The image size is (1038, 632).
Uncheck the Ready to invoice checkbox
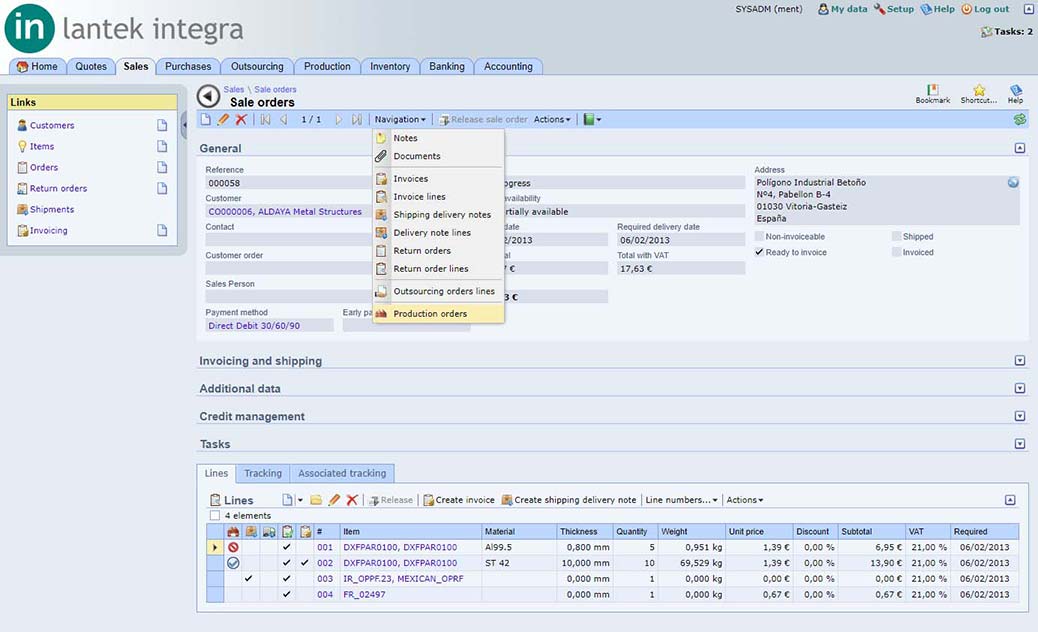click(x=759, y=252)
